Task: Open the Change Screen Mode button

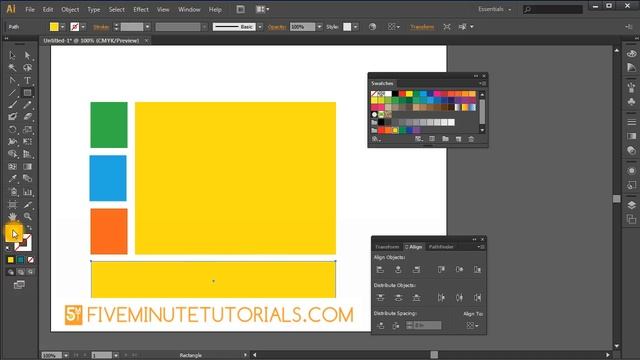Action: 19,284
